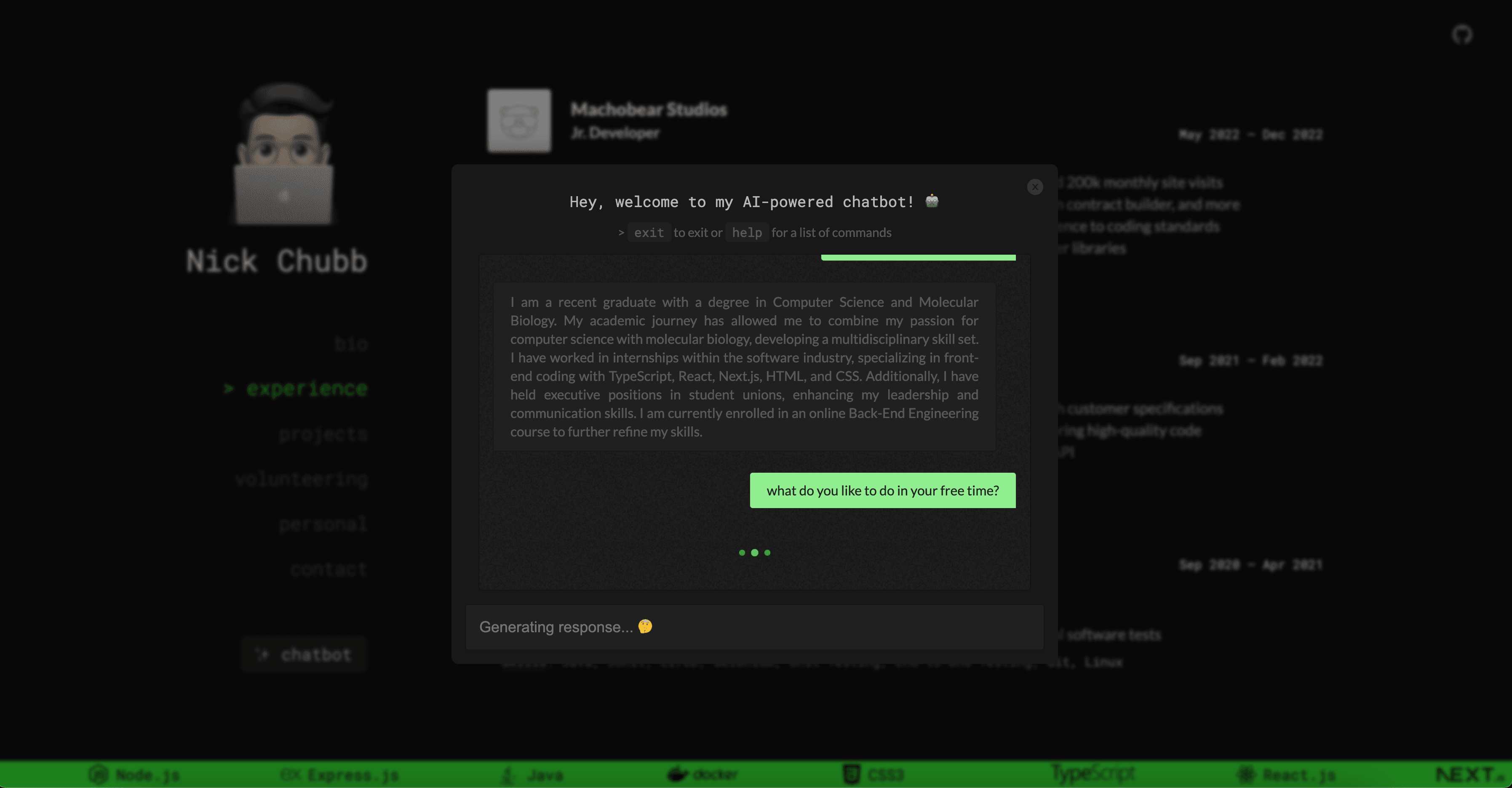Click the Machobear Studios logo thumbnail
The image size is (1512, 788).
click(519, 120)
